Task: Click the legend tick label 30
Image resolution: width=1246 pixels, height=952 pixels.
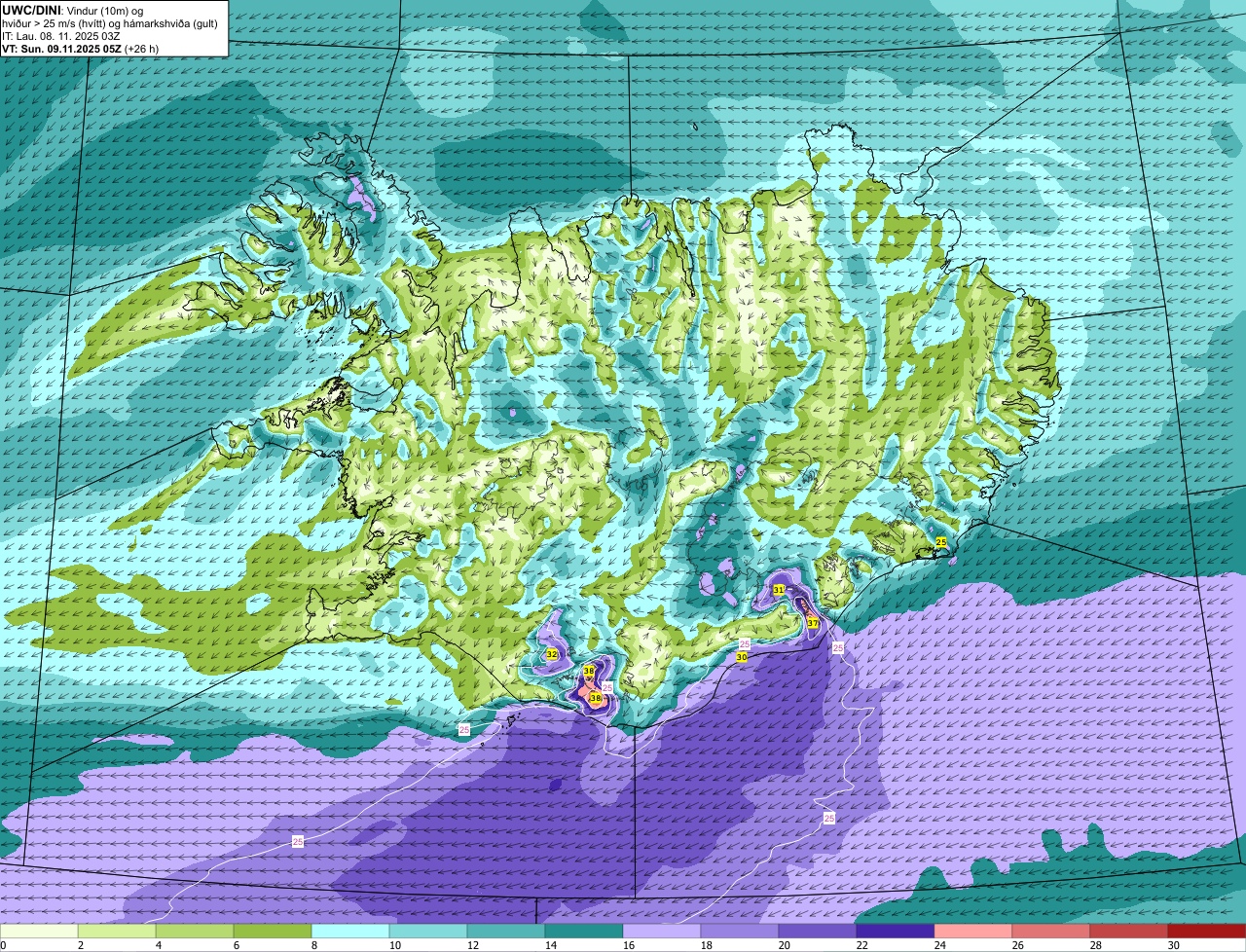Action: click(1173, 945)
